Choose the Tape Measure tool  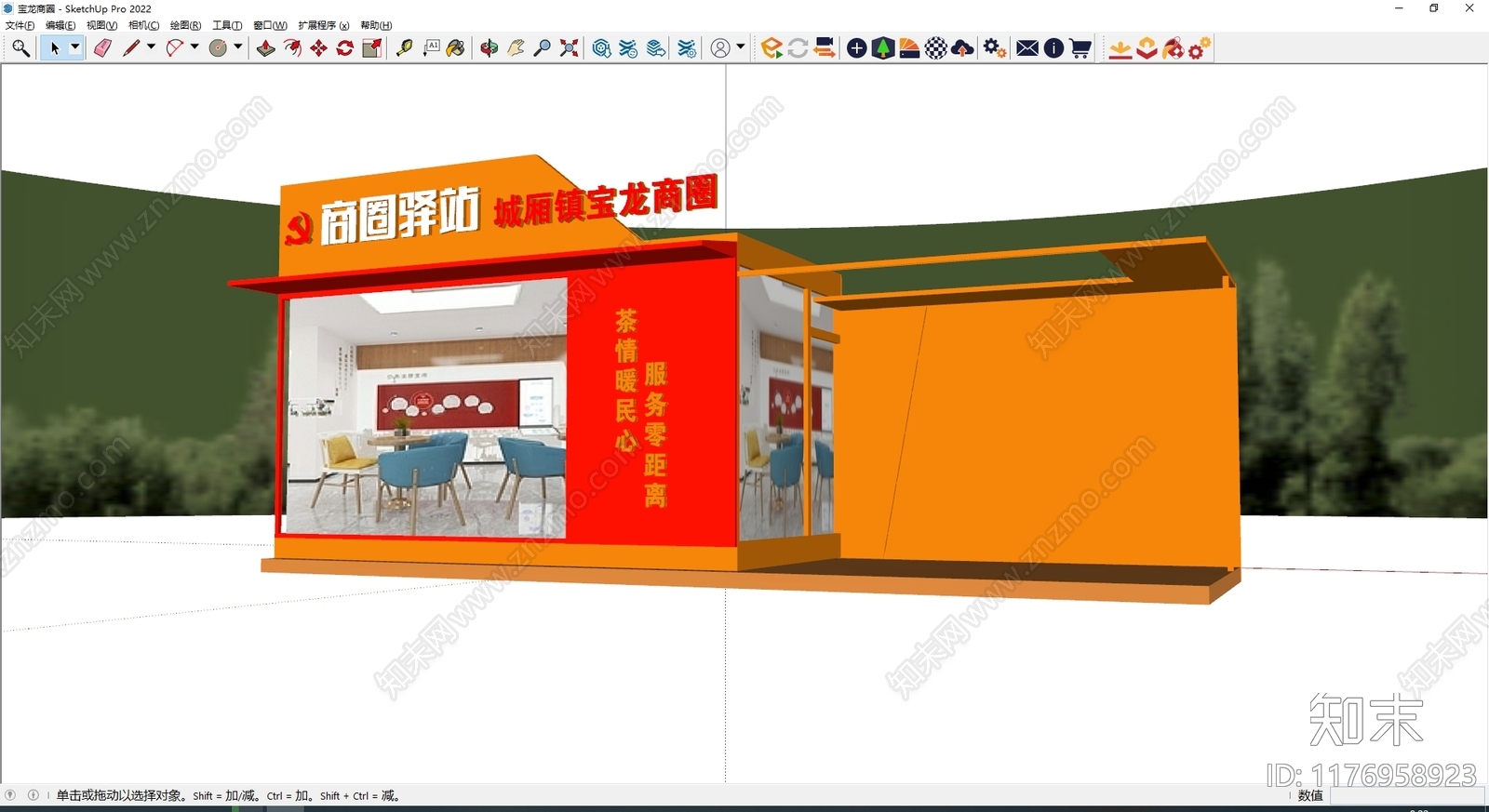tap(404, 48)
